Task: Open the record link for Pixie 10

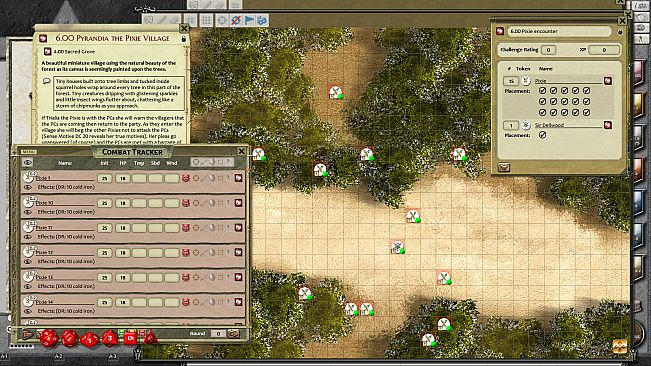Action: coord(238,203)
